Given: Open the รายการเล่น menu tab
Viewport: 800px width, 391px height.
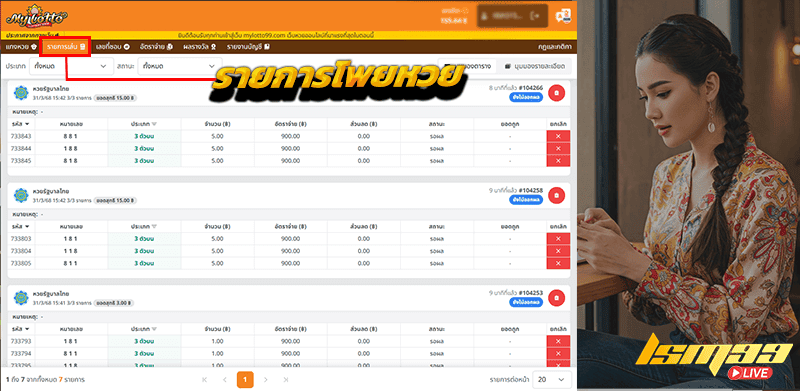Looking at the screenshot, I should point(65,46).
